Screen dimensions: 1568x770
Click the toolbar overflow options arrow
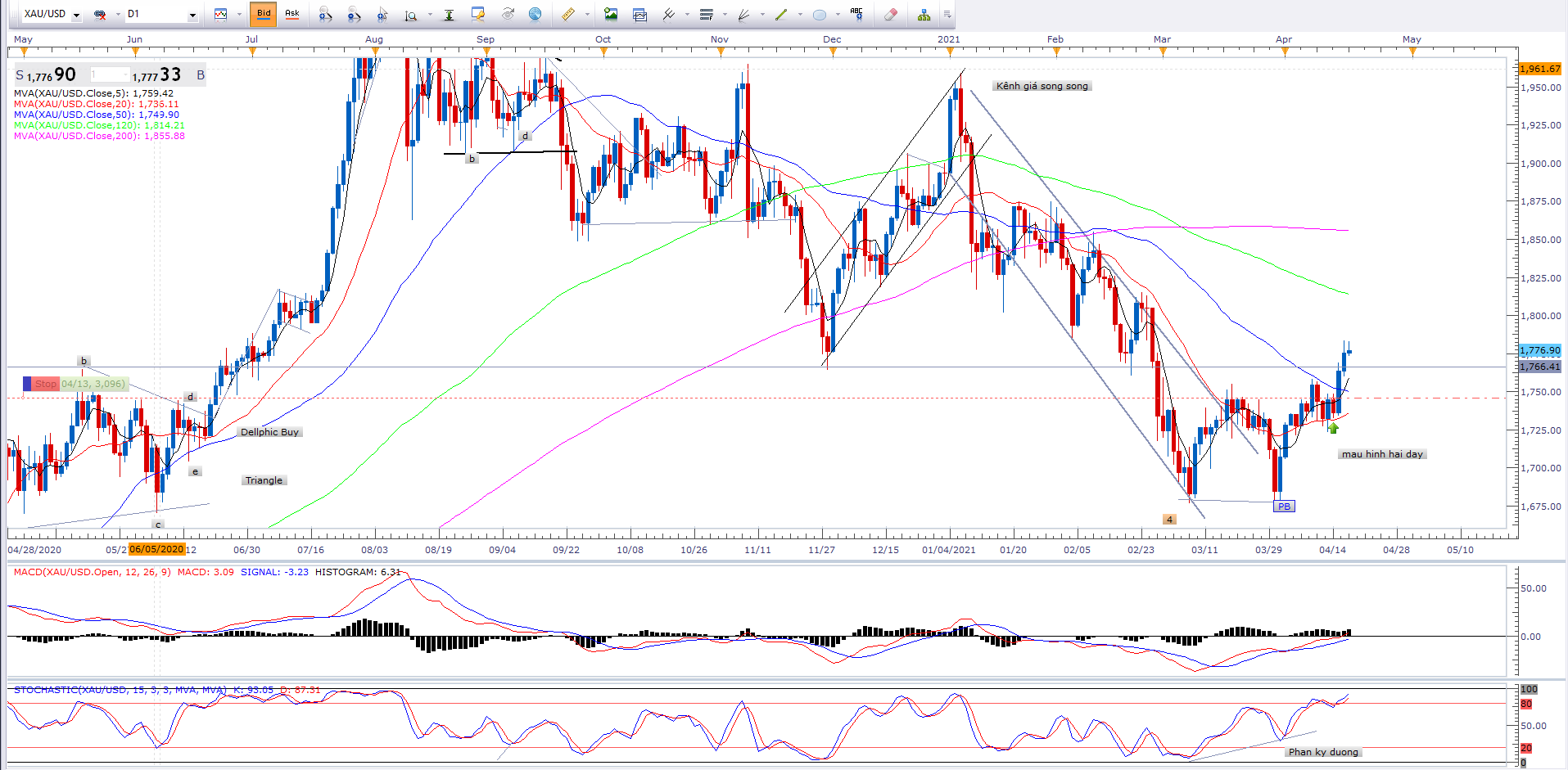coord(947,14)
